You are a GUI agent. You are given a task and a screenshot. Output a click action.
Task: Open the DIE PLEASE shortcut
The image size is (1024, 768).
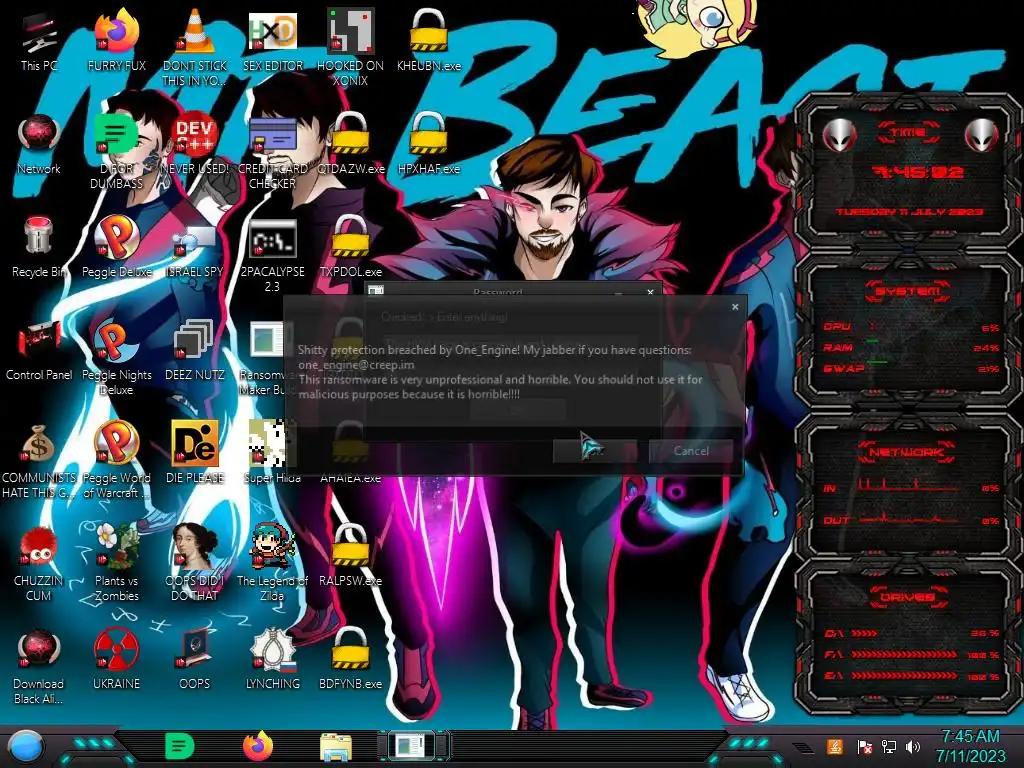click(x=195, y=453)
